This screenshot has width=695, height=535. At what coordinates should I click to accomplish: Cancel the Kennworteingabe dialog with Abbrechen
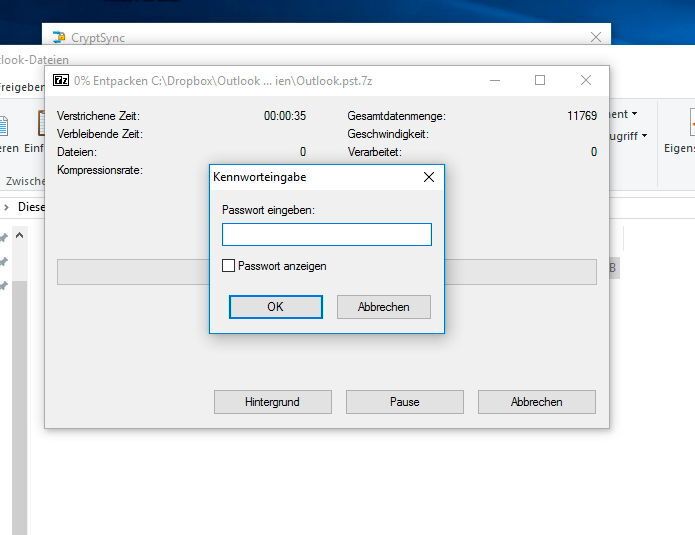tap(384, 307)
